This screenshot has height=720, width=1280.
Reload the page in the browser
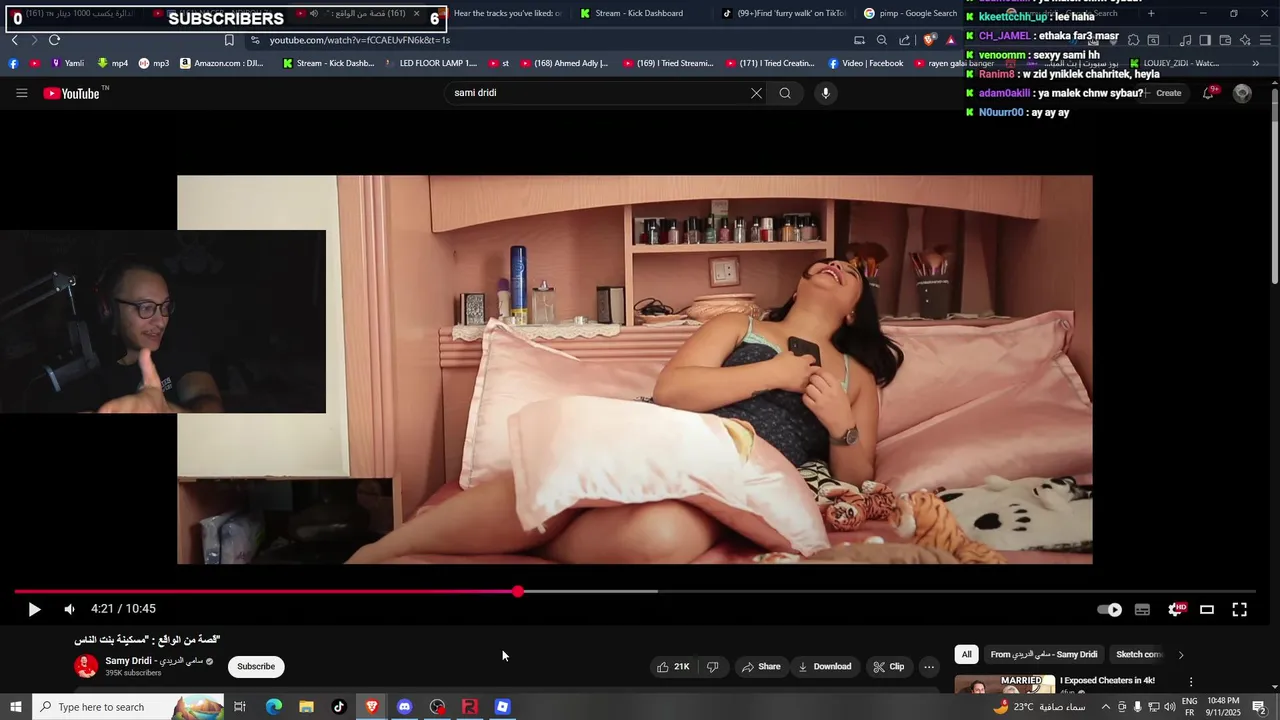pyautogui.click(x=54, y=40)
